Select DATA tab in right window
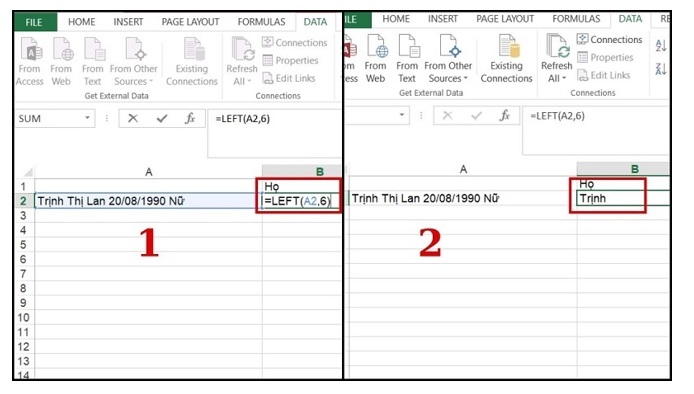The width and height of the screenshot is (694, 394). coord(630,19)
